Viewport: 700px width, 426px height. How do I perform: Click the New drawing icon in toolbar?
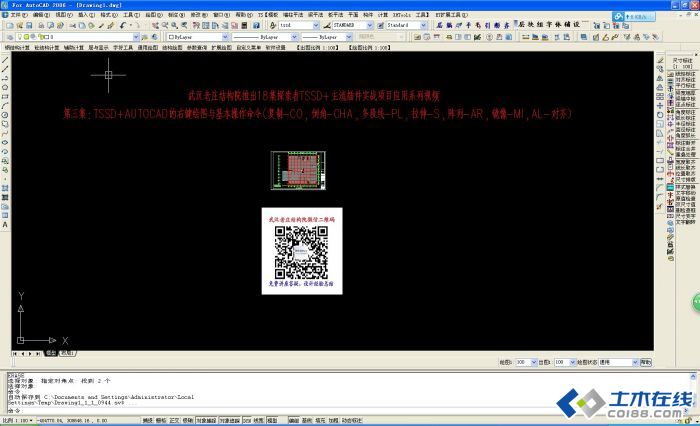click(x=9, y=25)
